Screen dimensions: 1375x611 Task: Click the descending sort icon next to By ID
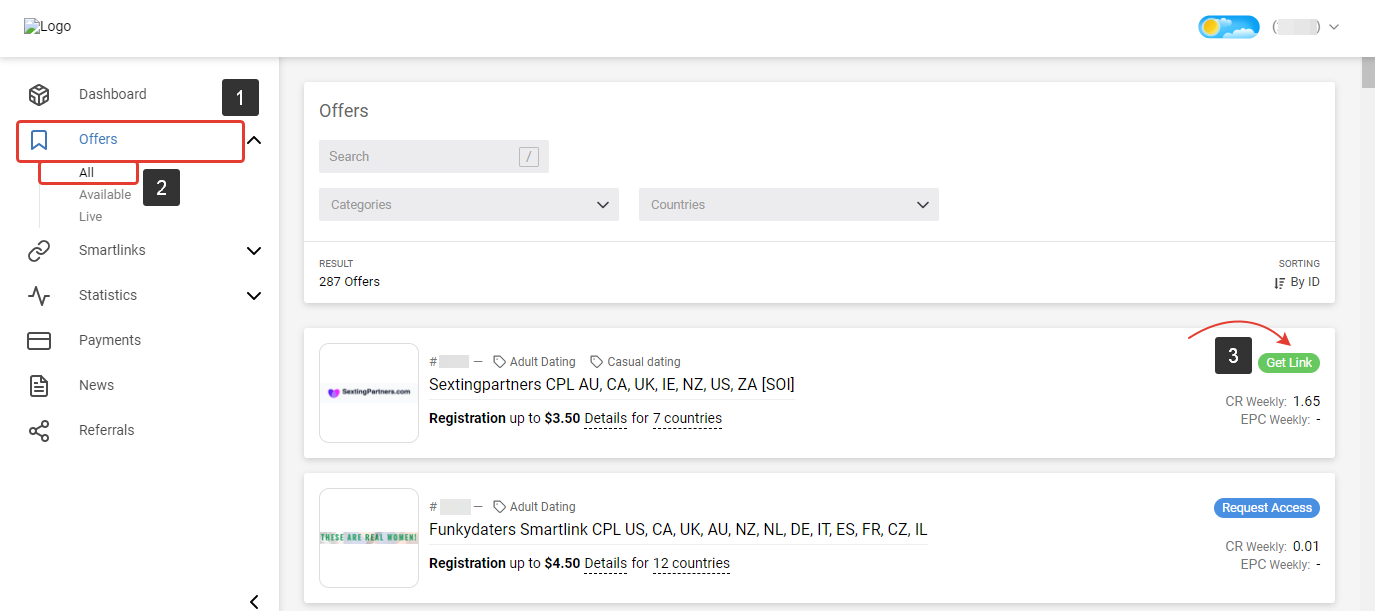pyautogui.click(x=1278, y=282)
